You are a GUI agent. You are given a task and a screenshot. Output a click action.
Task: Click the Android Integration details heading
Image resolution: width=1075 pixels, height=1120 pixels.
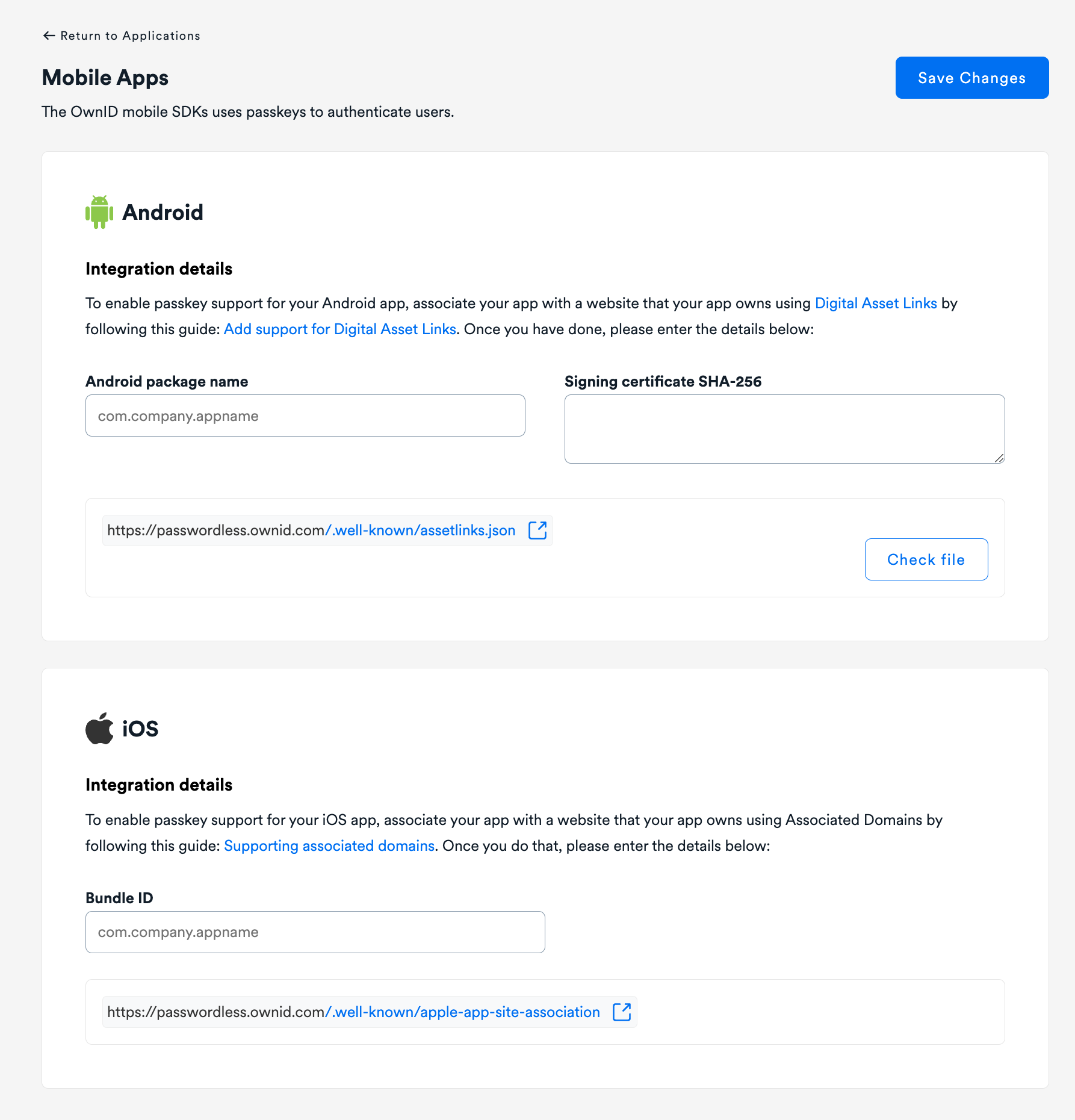click(x=159, y=269)
